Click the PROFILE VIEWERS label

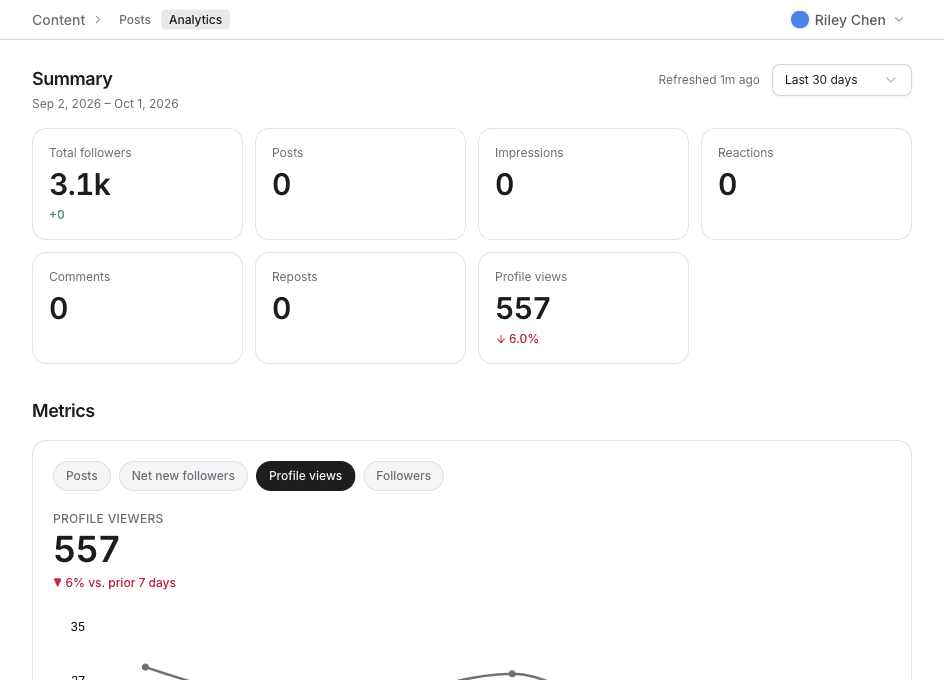108,519
